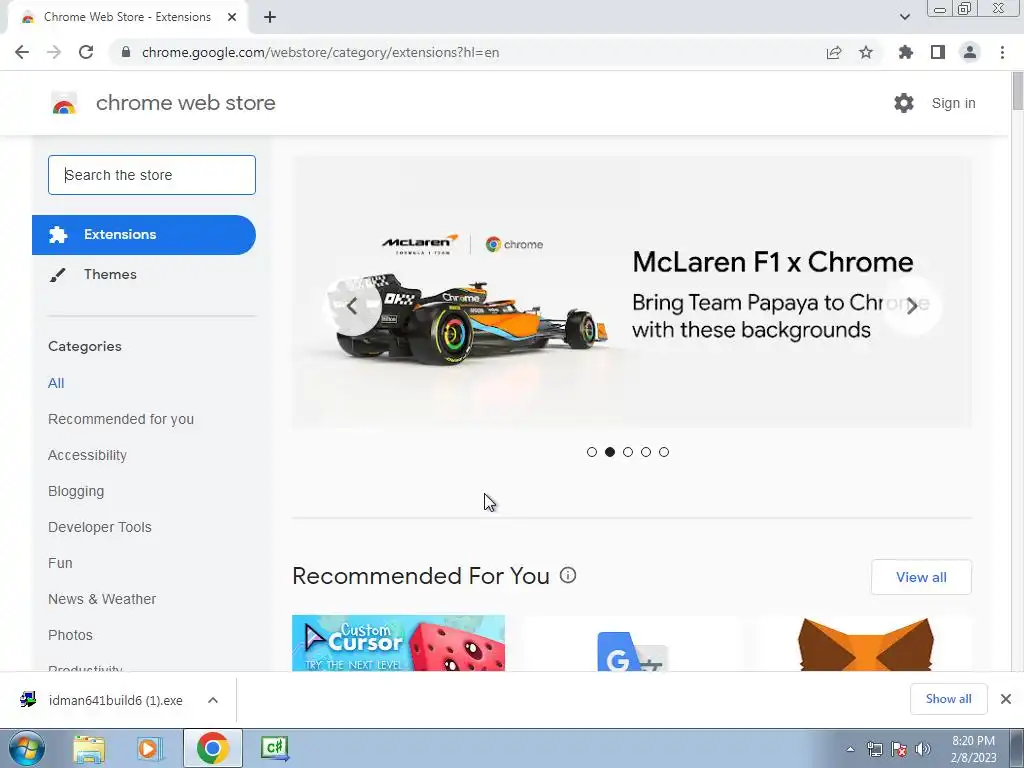The image size is (1024, 768).
Task: Close the Chrome Web Store tab
Action: 232,17
